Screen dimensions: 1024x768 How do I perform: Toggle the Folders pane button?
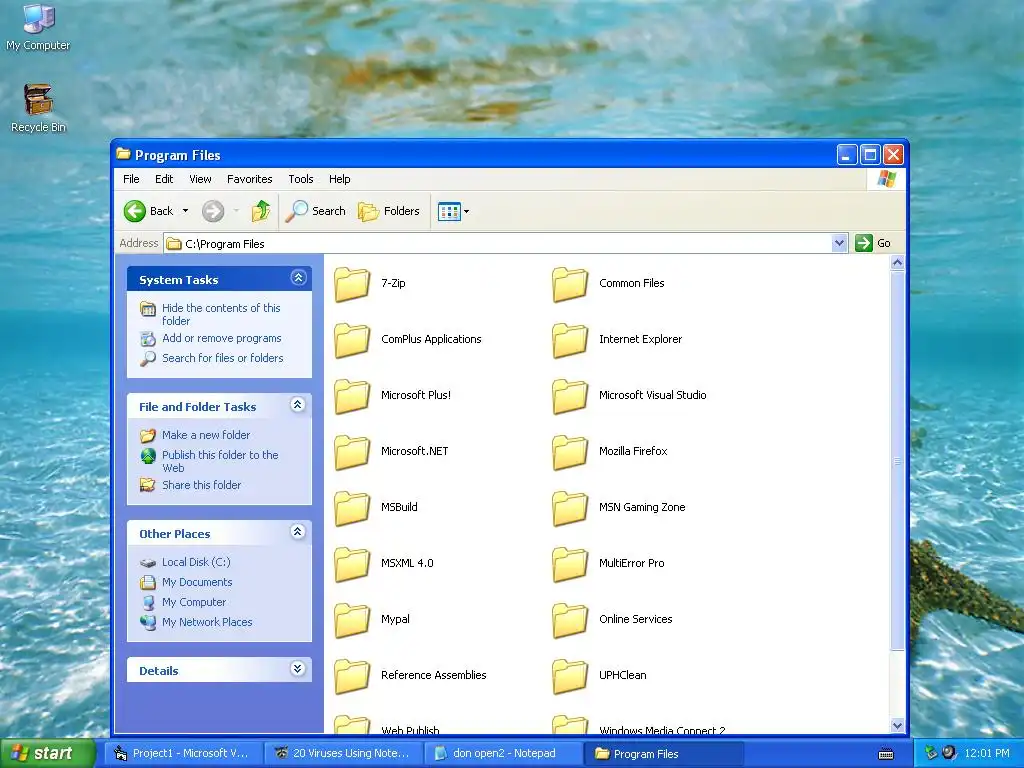point(389,211)
